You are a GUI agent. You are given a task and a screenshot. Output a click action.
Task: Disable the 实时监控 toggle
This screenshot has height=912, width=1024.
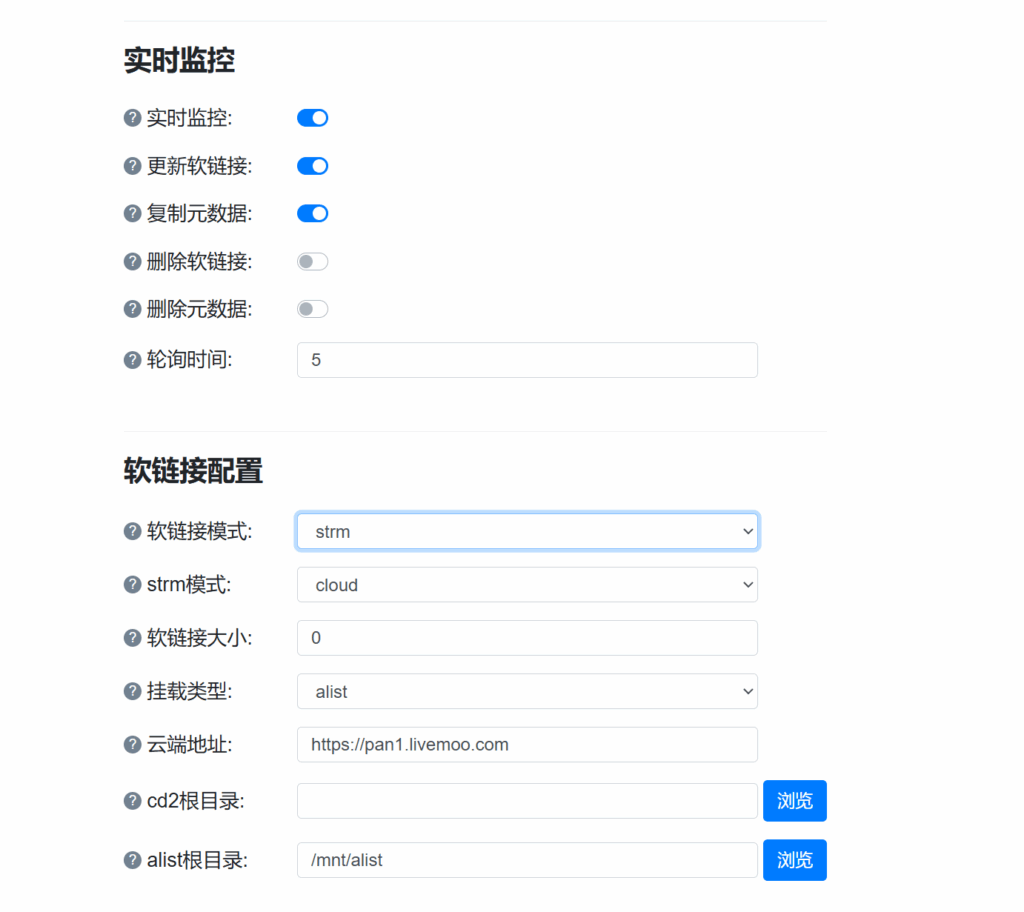312,117
